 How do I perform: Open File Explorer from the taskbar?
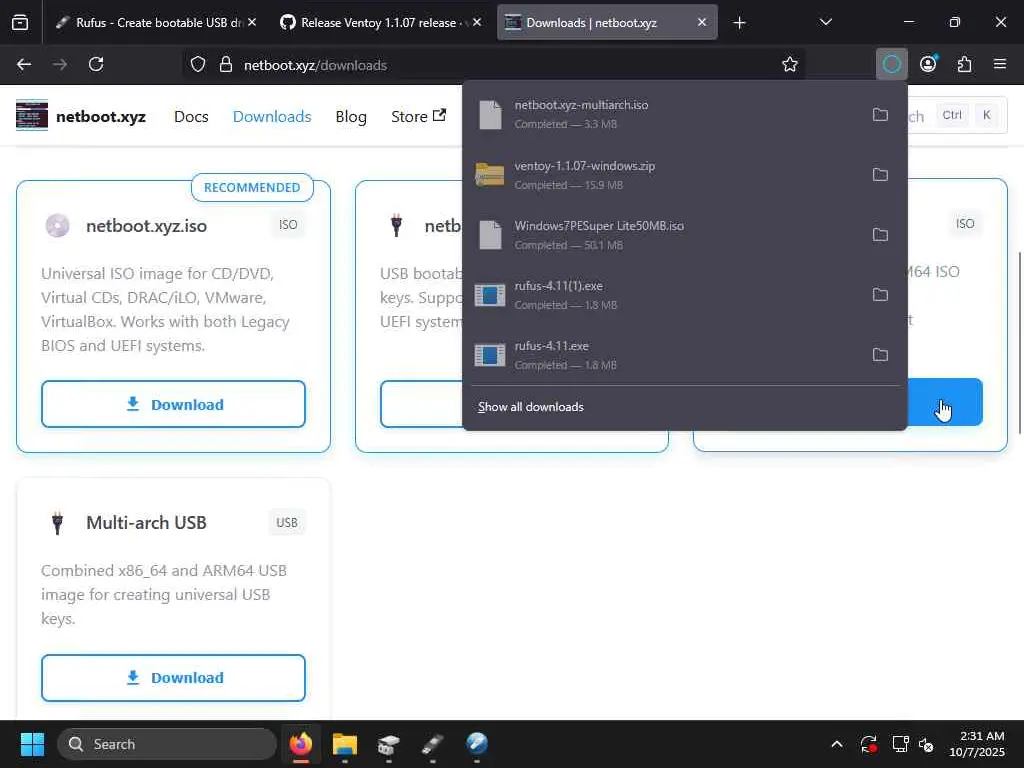point(345,744)
